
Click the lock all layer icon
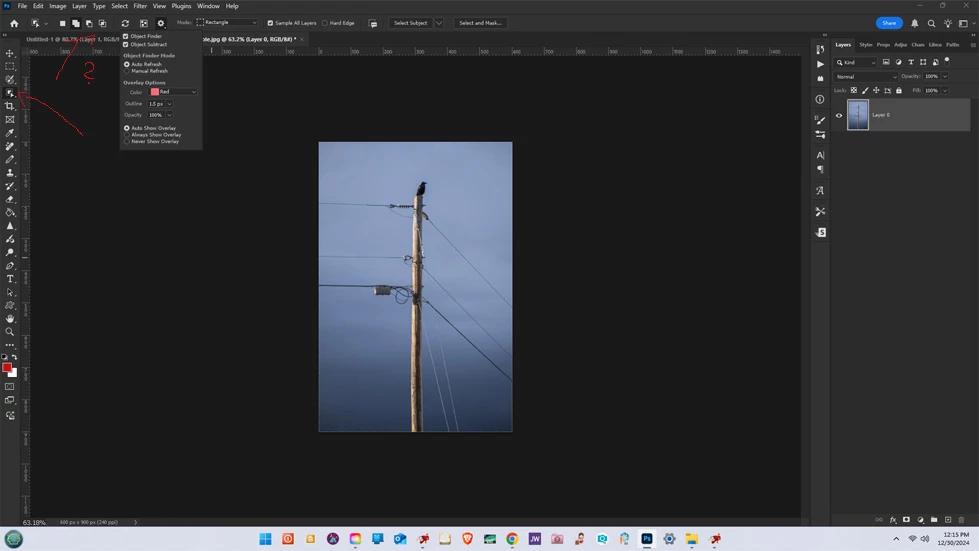coord(899,90)
